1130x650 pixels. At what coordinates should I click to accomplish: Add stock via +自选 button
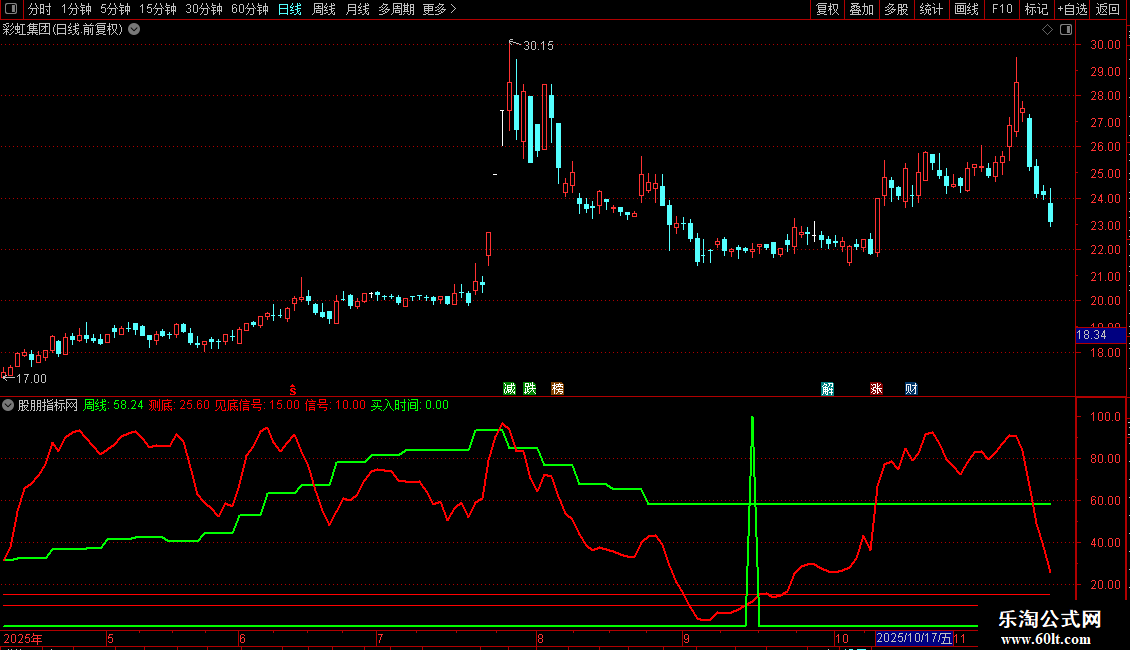(x=1072, y=9)
